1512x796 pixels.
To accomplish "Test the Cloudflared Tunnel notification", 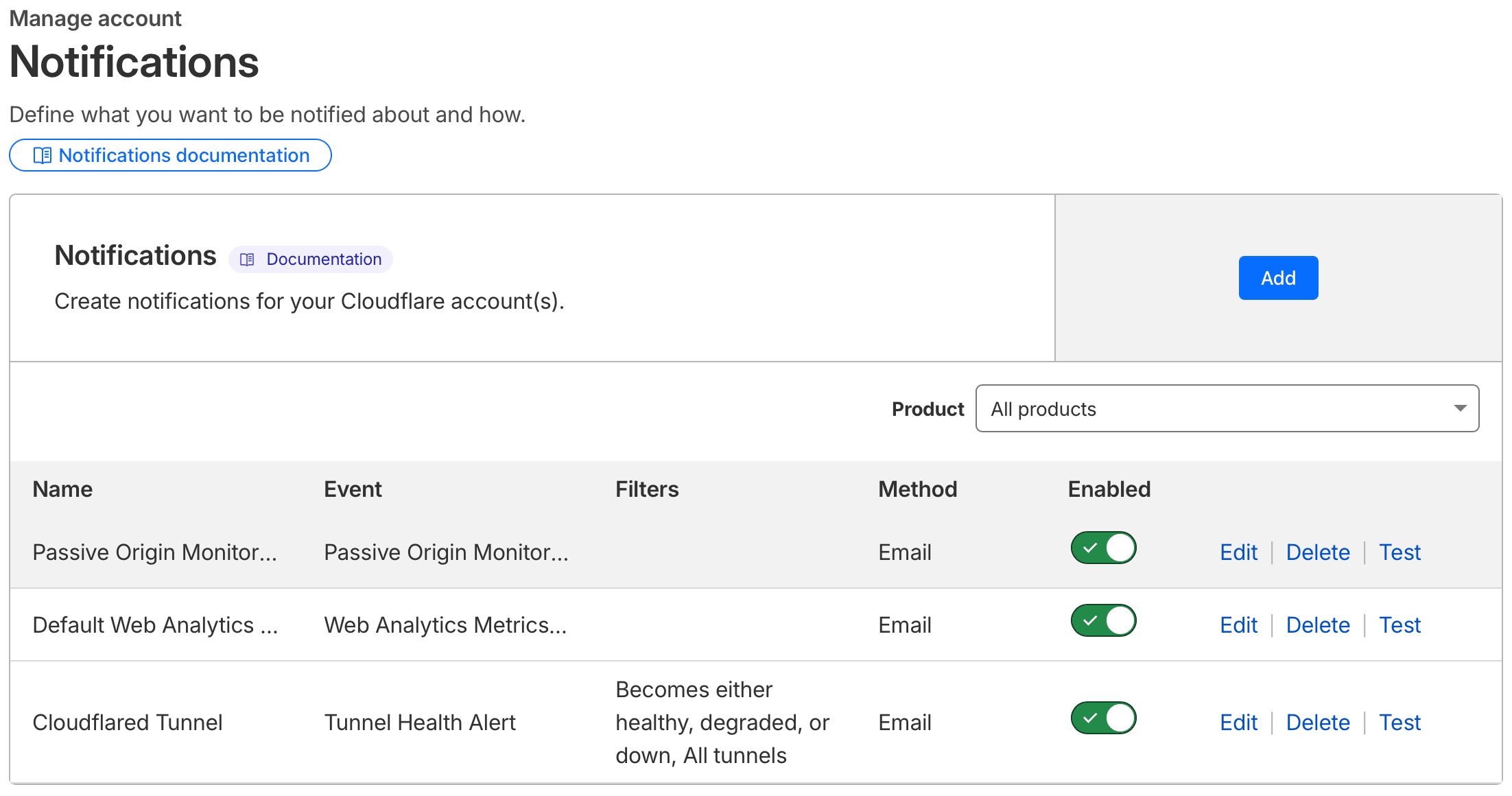I will click(x=1399, y=723).
